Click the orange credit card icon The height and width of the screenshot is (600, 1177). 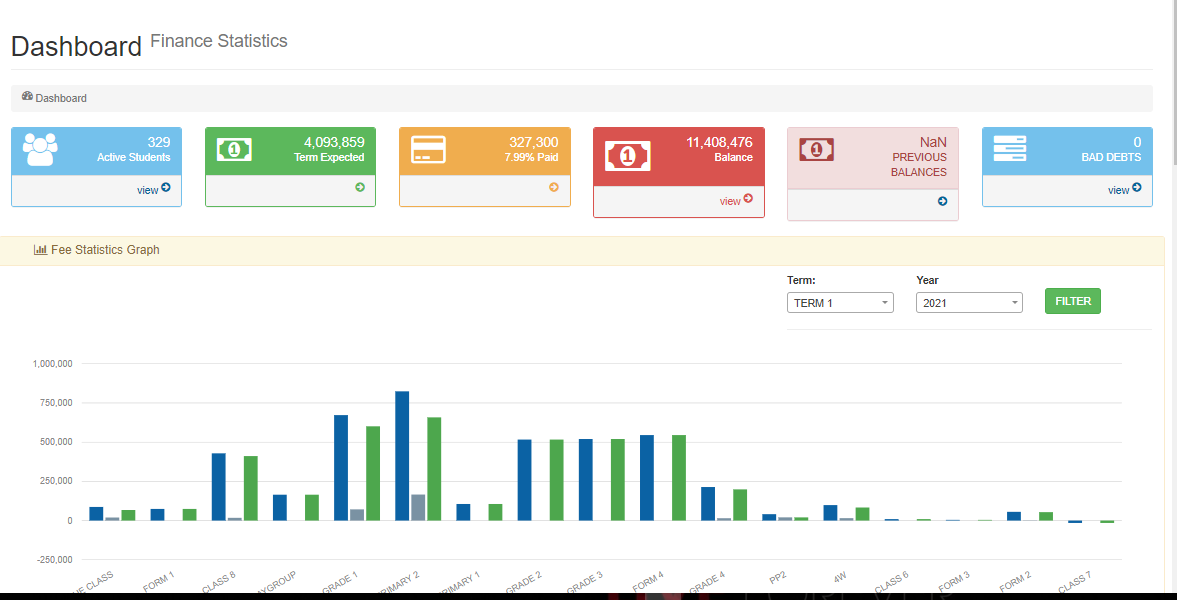click(x=428, y=149)
